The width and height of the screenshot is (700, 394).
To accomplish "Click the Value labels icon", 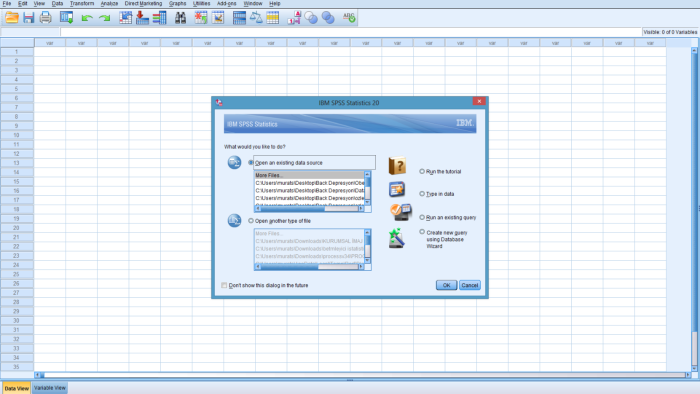I will pos(294,18).
